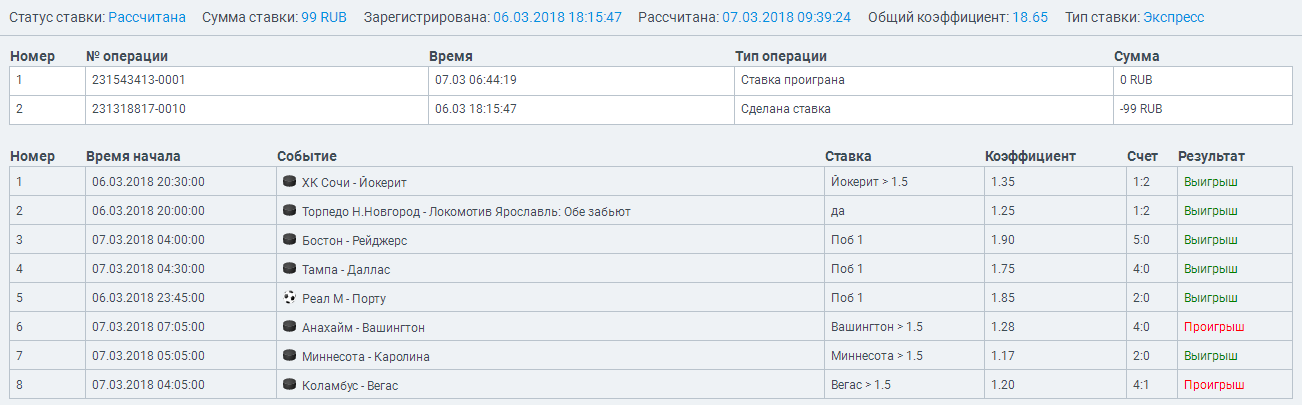
Task: Click hockey puck icon beside ХК Сочи - Йокерит
Action: (290, 182)
